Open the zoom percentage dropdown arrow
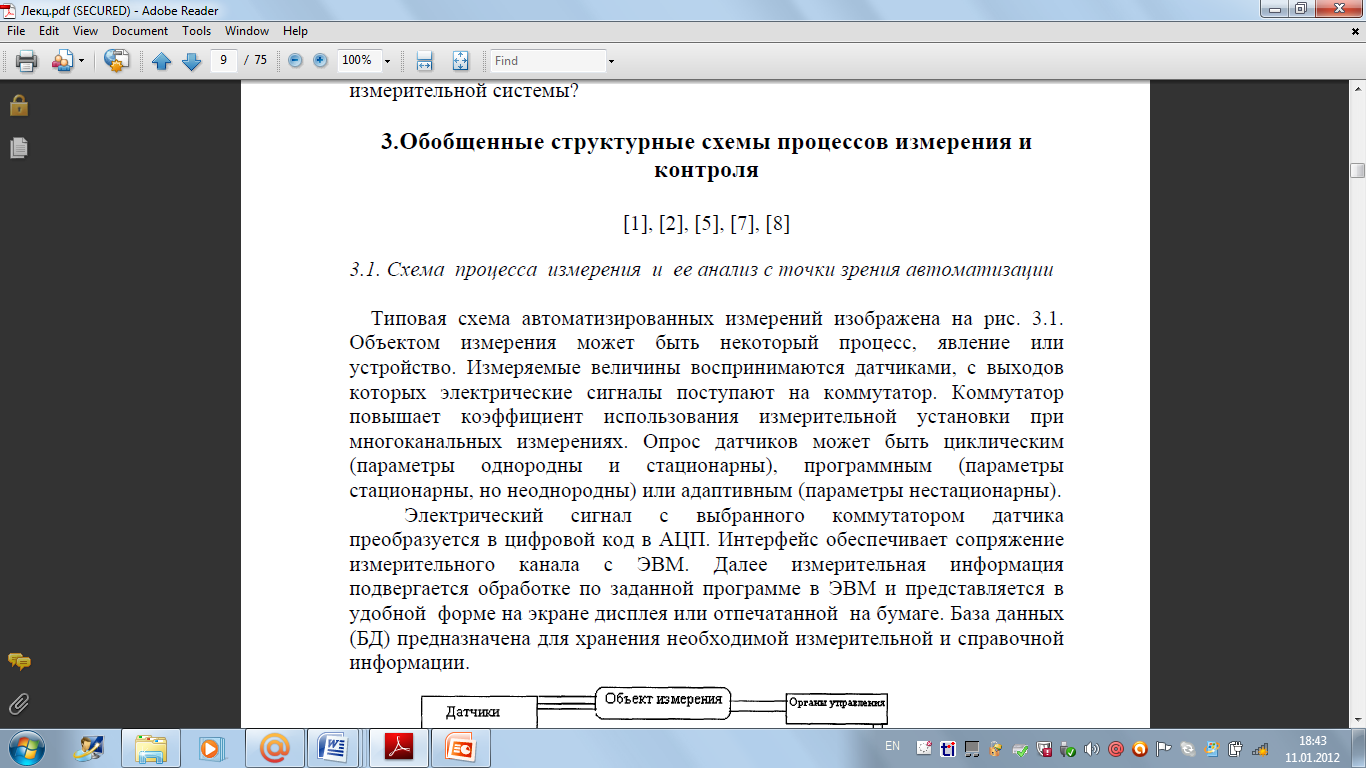The height and width of the screenshot is (768, 1366). point(388,61)
